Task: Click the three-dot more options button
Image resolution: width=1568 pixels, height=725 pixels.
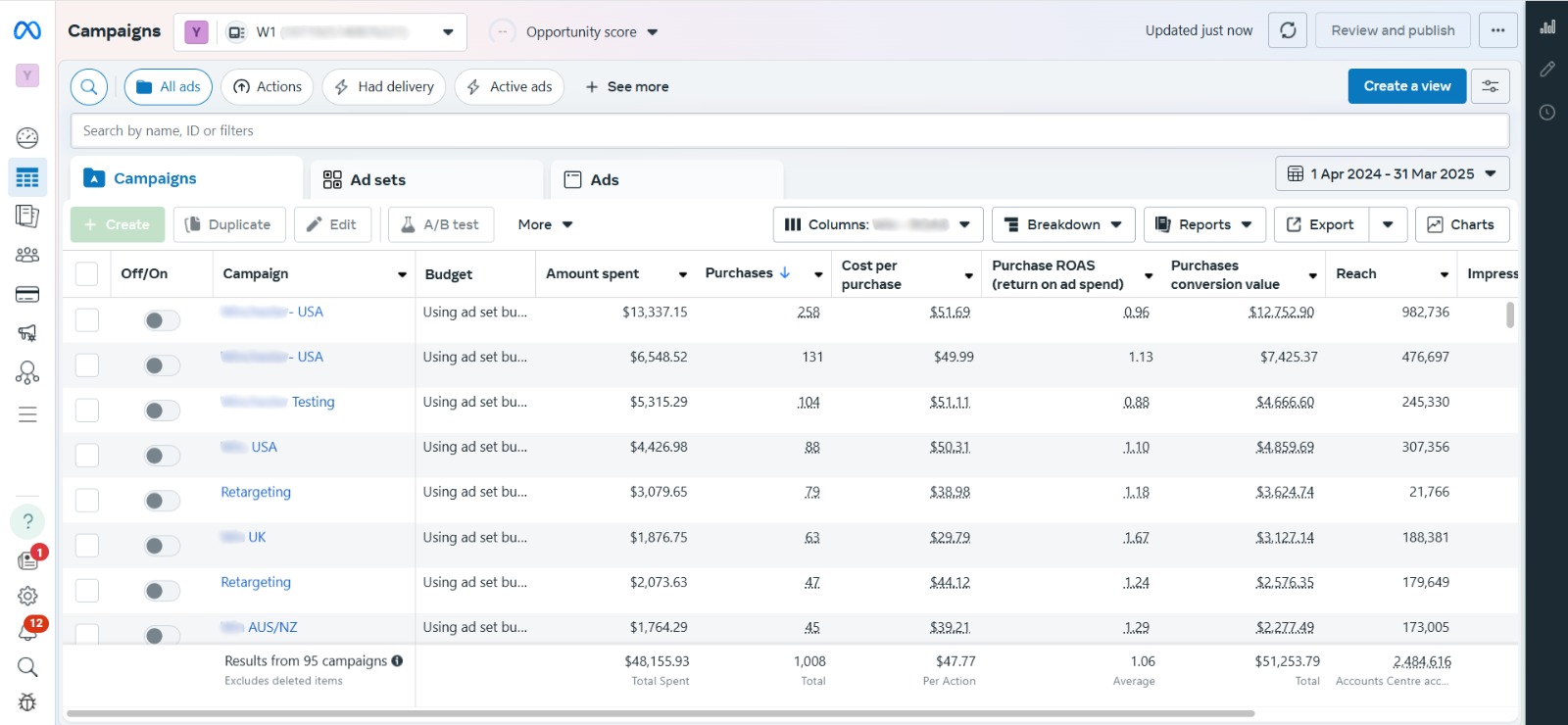Action: (x=1497, y=30)
